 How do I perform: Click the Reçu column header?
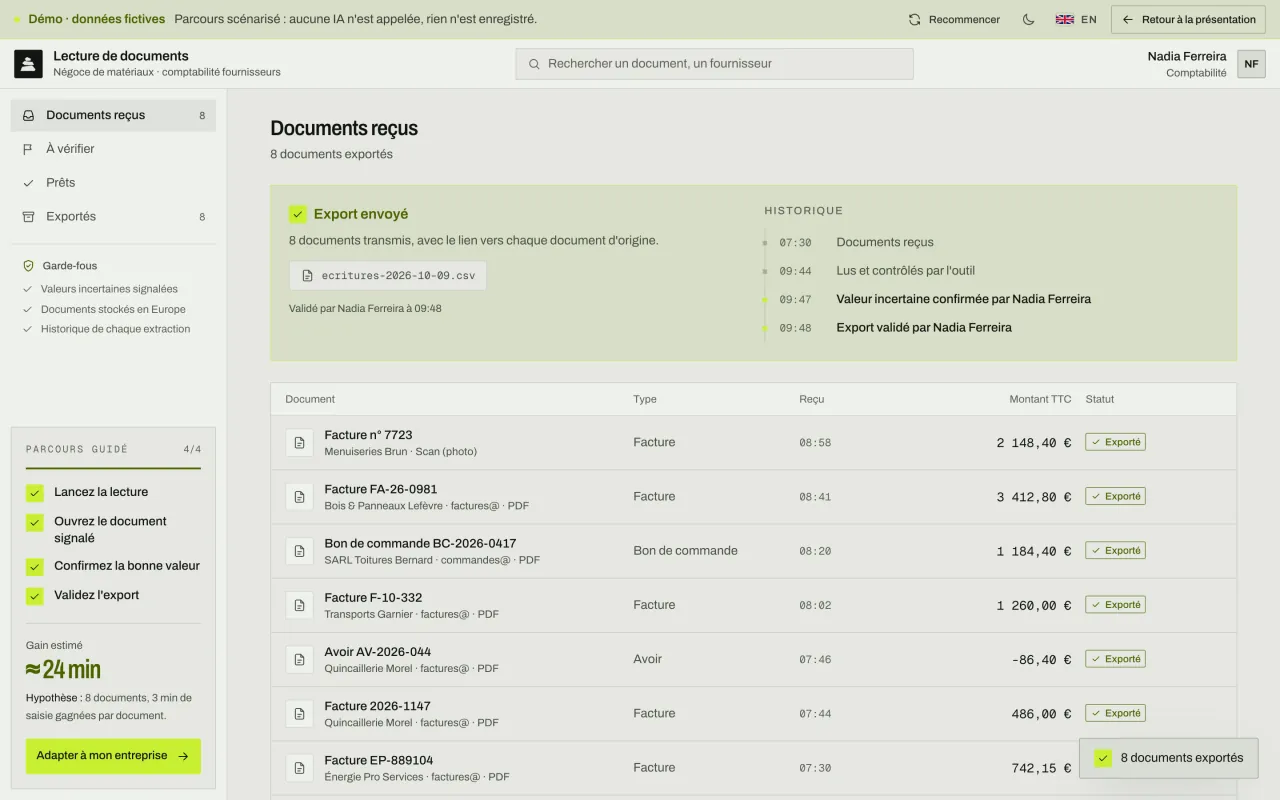coord(812,399)
